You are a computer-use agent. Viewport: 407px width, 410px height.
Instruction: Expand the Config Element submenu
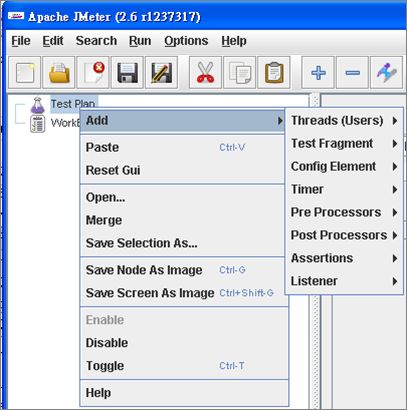click(344, 166)
